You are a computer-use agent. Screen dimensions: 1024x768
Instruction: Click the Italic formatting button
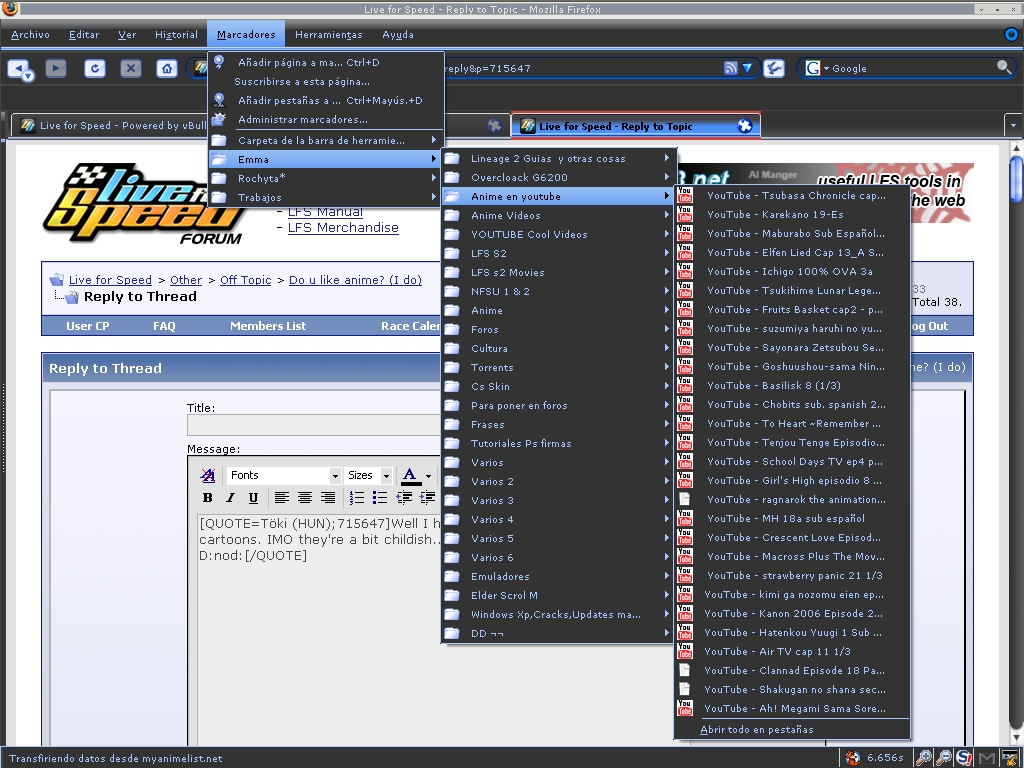tap(230, 498)
